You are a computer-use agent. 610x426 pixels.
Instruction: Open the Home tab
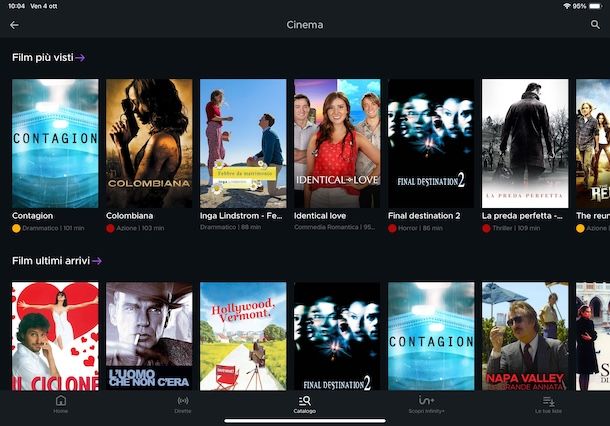61,404
